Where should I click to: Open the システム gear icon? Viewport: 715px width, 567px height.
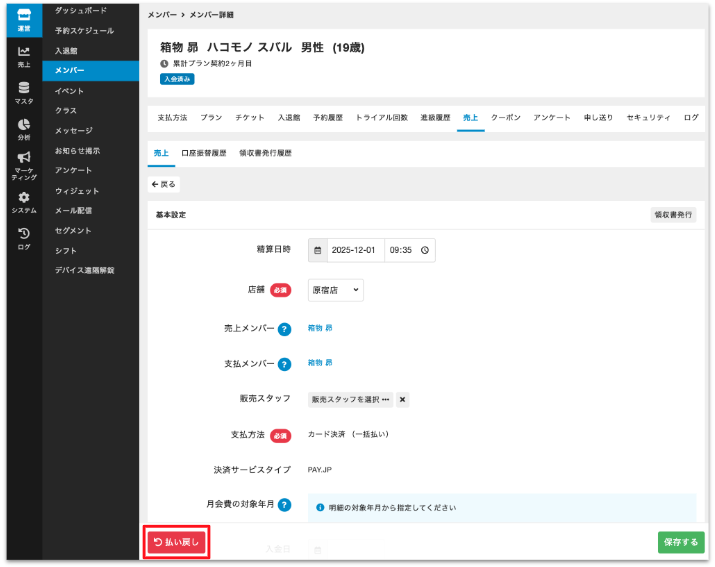tap(24, 201)
